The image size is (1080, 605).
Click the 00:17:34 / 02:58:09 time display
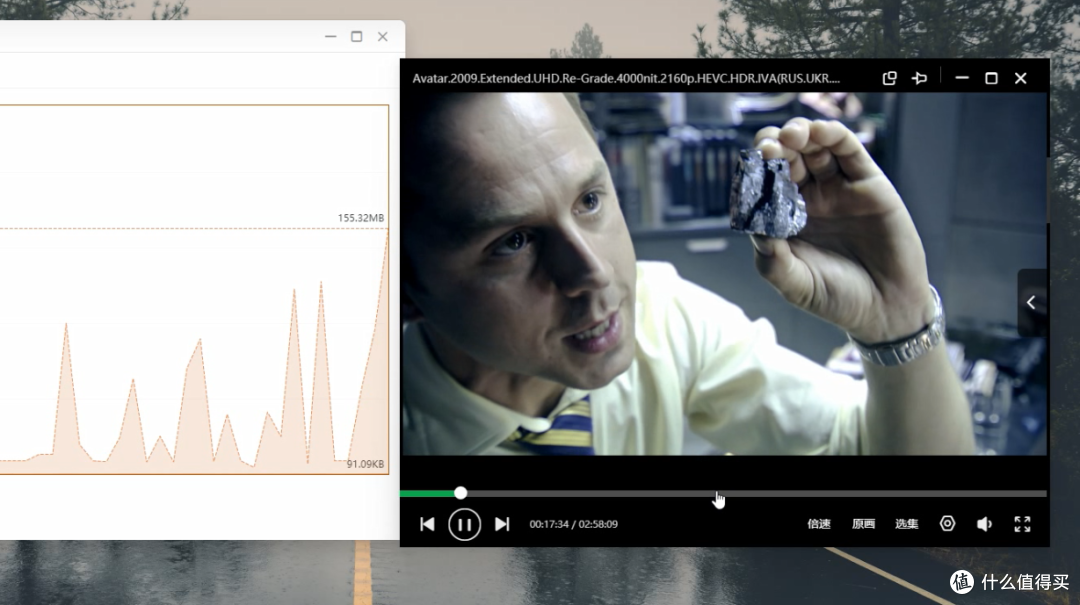click(x=574, y=524)
